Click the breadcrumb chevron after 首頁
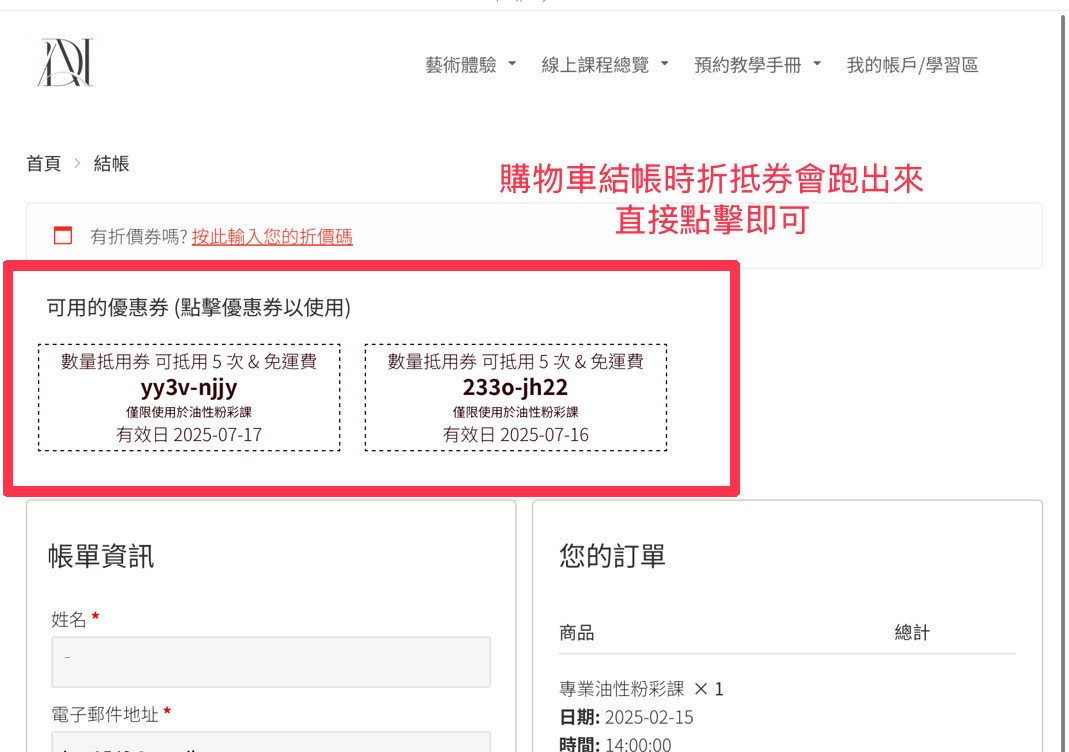This screenshot has height=752, width=1069. click(x=77, y=164)
